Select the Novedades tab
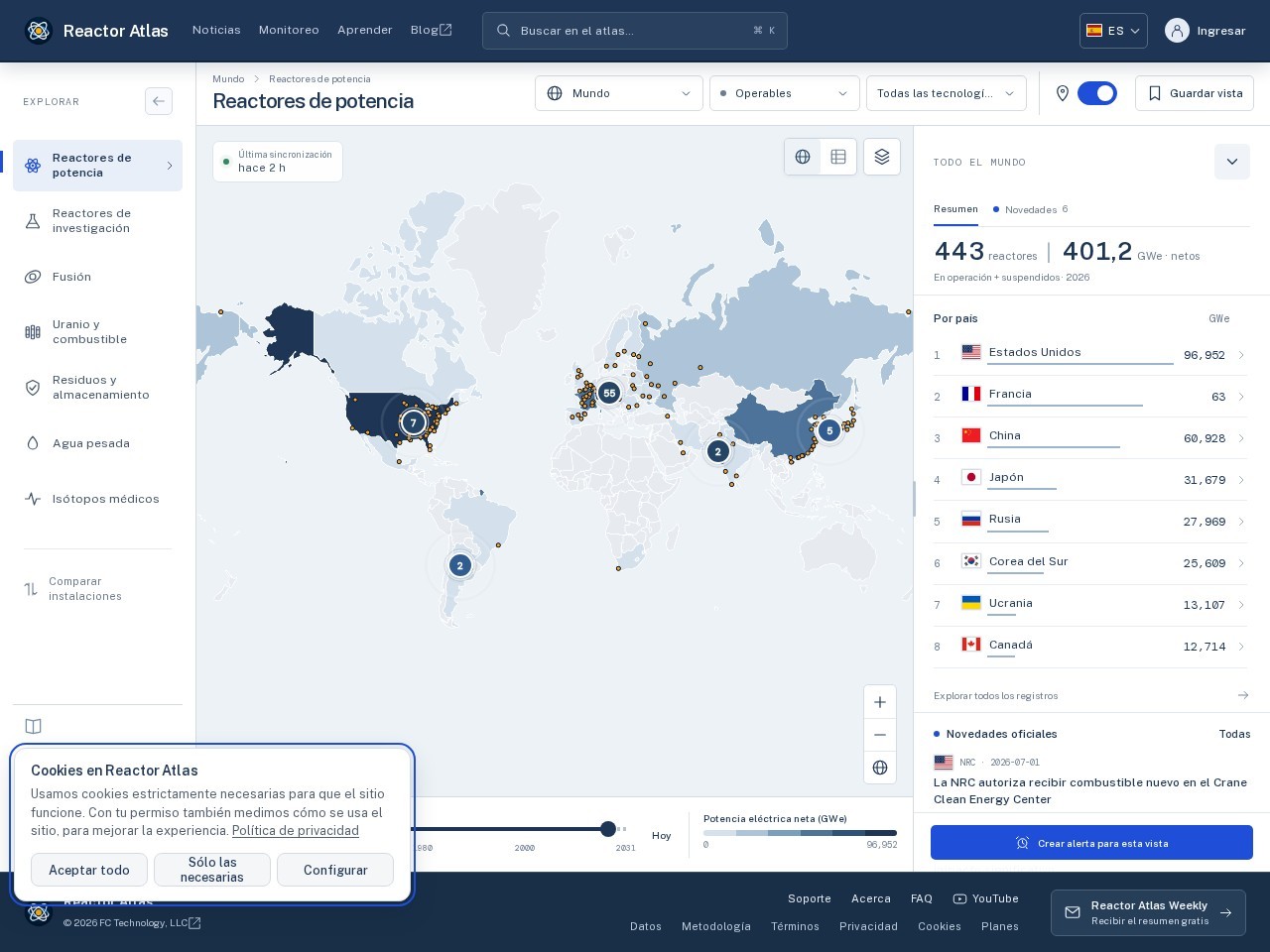The width and height of the screenshot is (1270, 952). [1031, 209]
